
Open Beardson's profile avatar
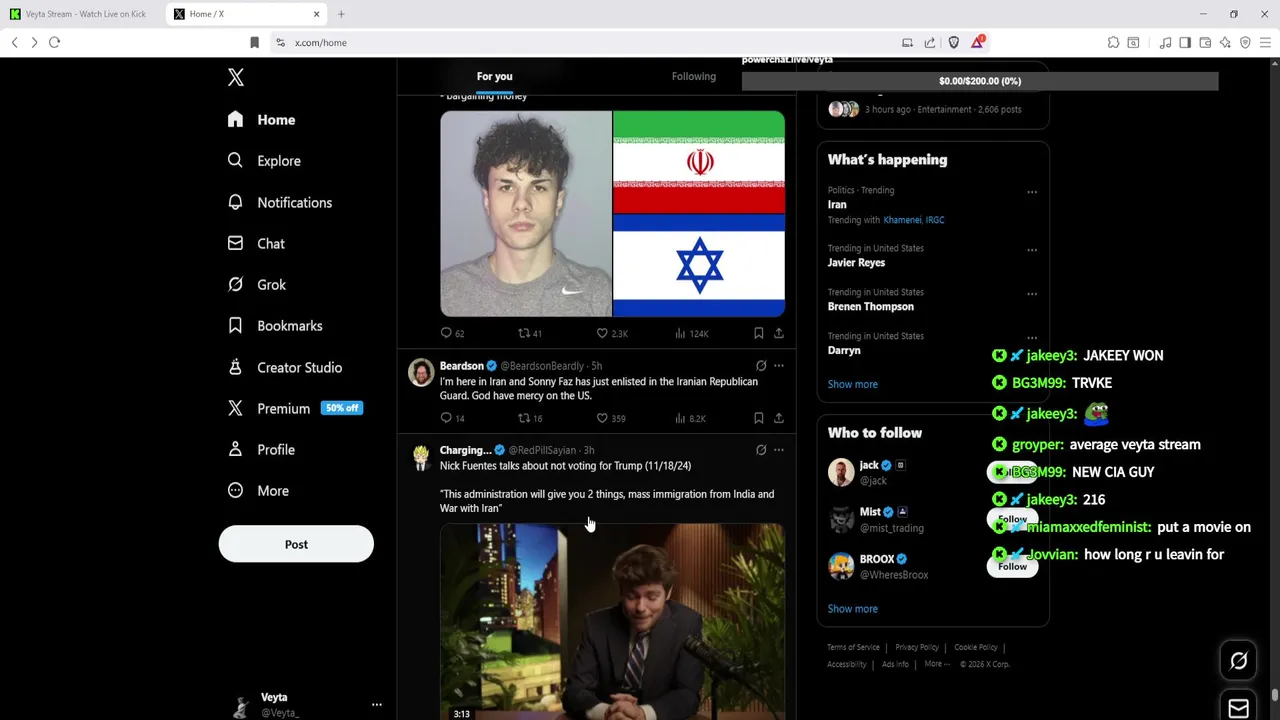click(x=421, y=372)
